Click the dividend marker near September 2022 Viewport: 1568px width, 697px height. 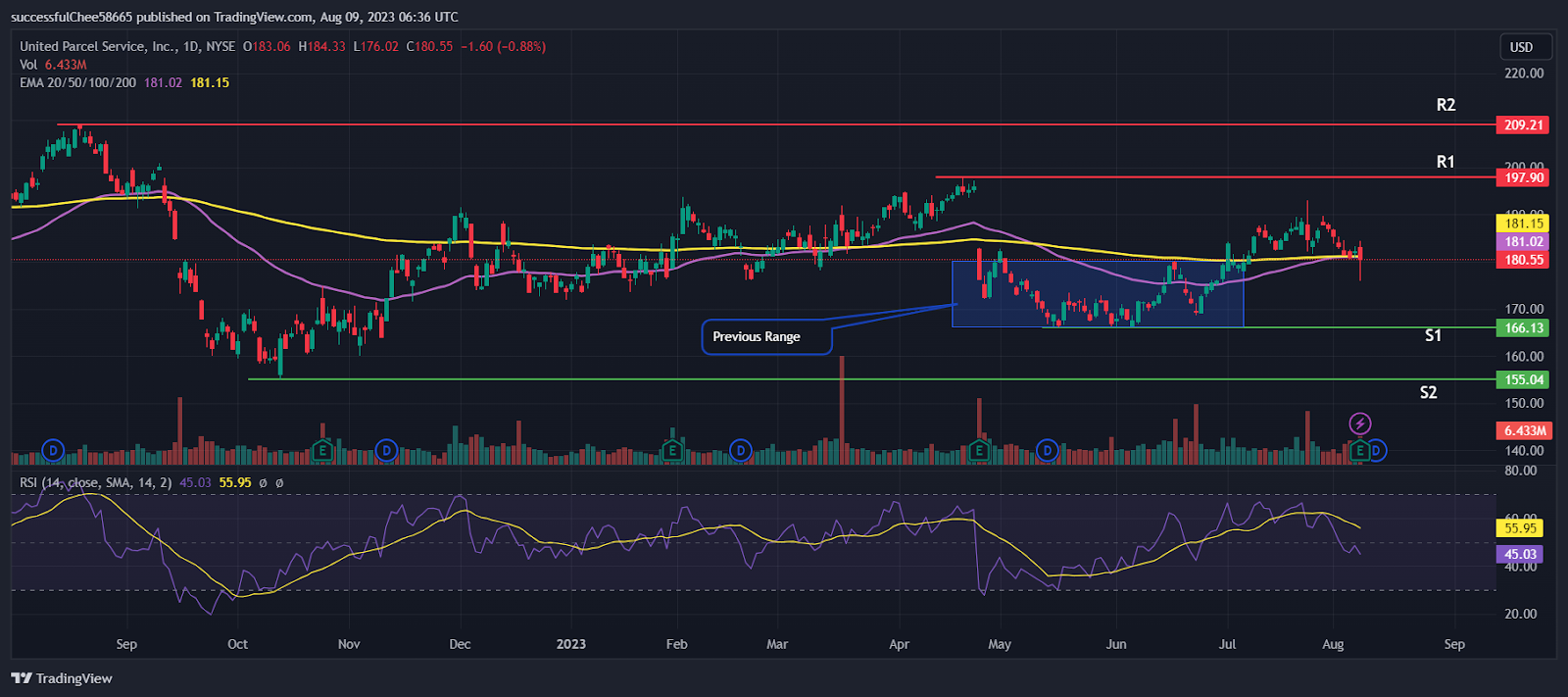coord(53,451)
